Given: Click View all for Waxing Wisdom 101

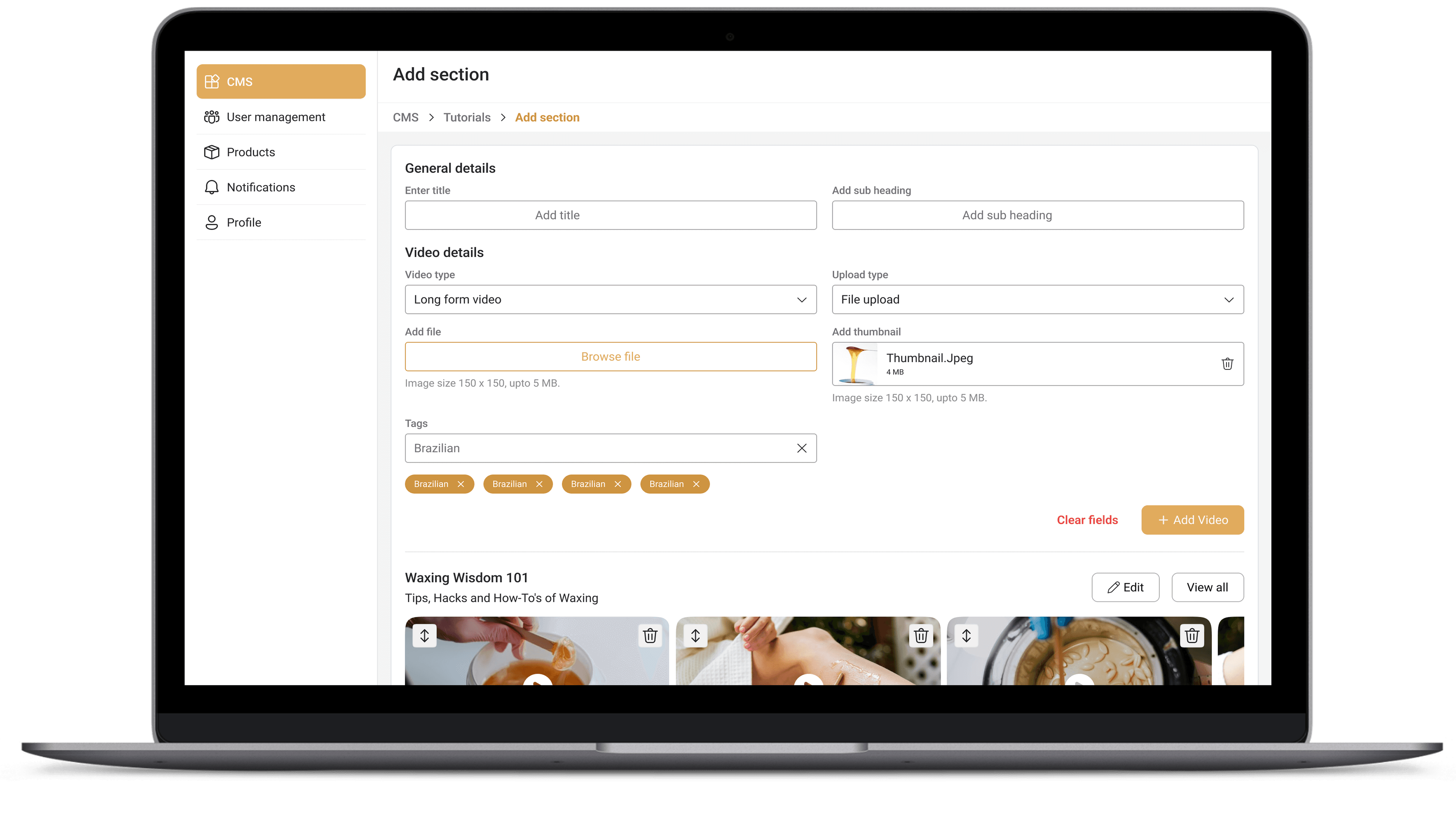Looking at the screenshot, I should [x=1207, y=587].
